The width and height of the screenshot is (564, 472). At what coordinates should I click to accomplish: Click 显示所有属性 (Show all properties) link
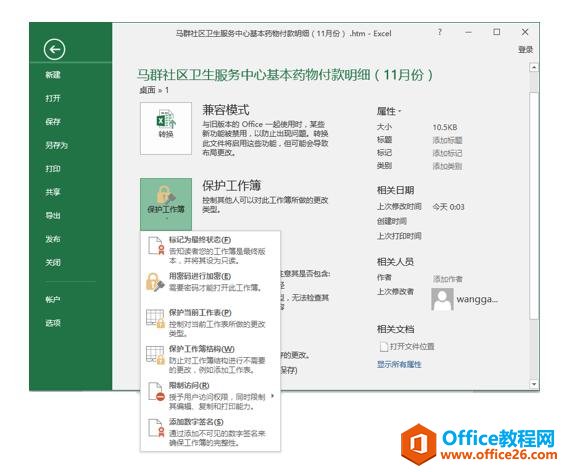pos(399,364)
